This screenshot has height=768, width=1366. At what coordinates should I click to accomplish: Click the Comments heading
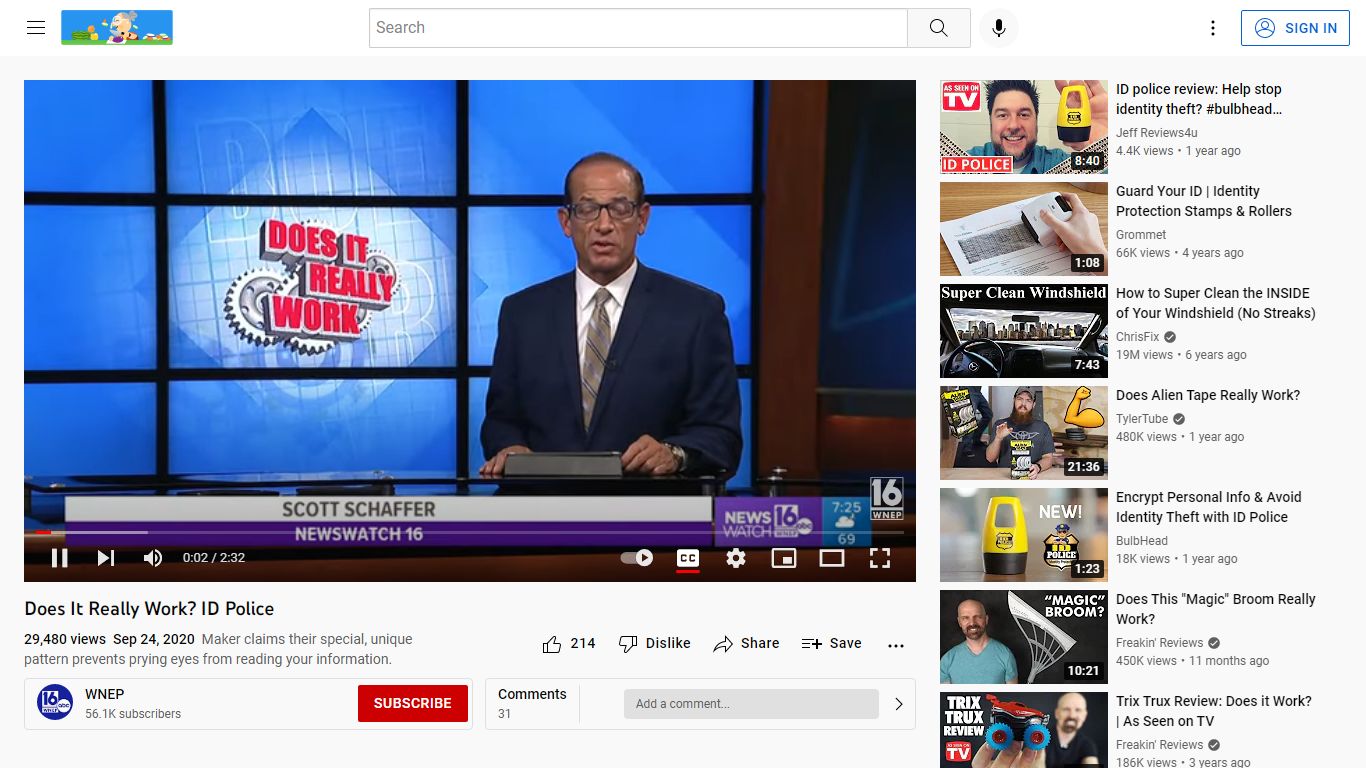[x=532, y=694]
